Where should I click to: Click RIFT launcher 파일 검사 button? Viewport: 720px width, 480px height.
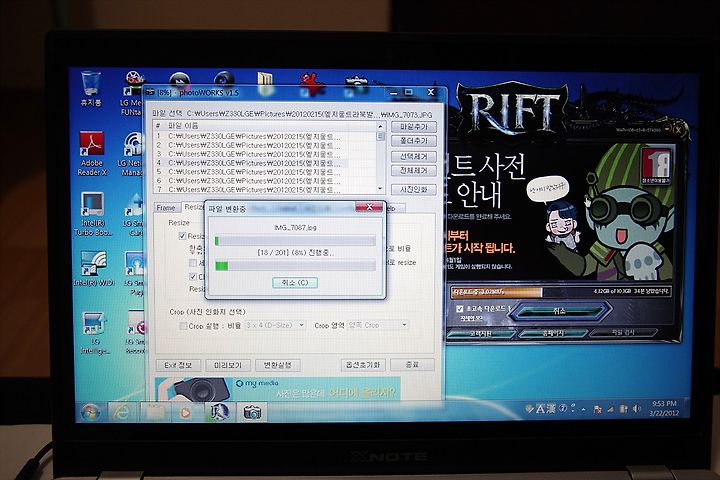click(x=623, y=332)
